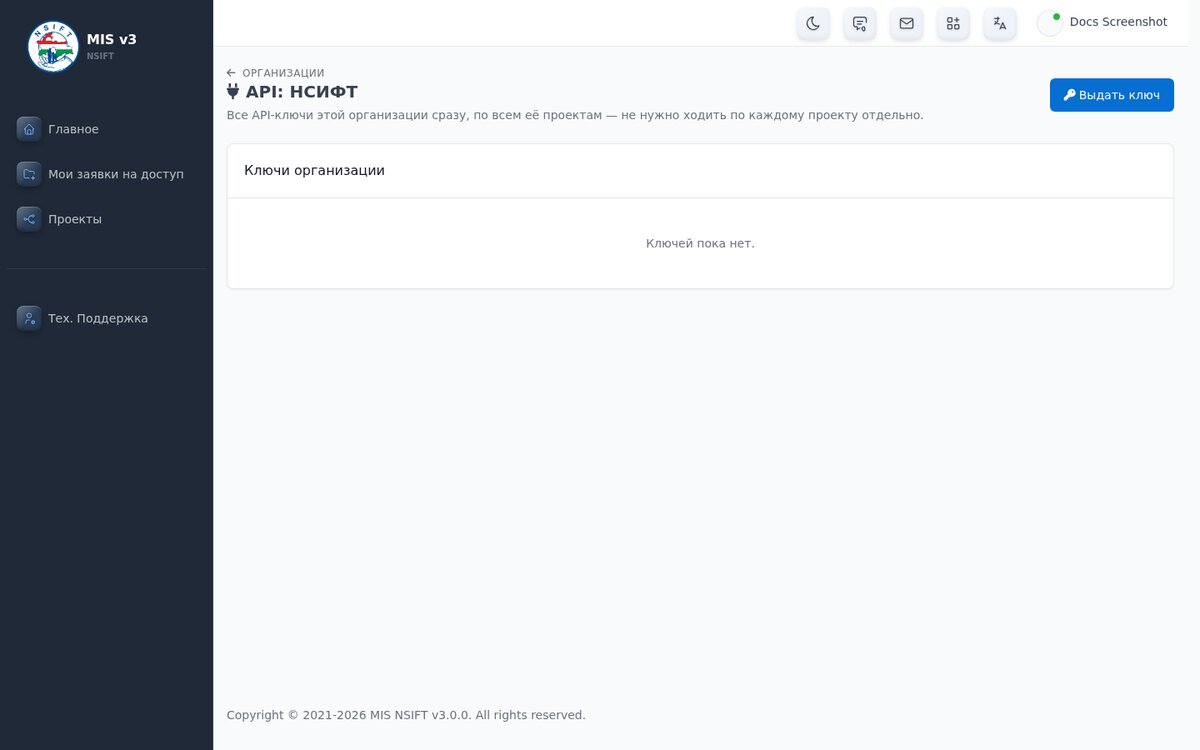The width and height of the screenshot is (1200, 750).
Task: Click the API: НСИФТ page heading
Action: (x=292, y=92)
